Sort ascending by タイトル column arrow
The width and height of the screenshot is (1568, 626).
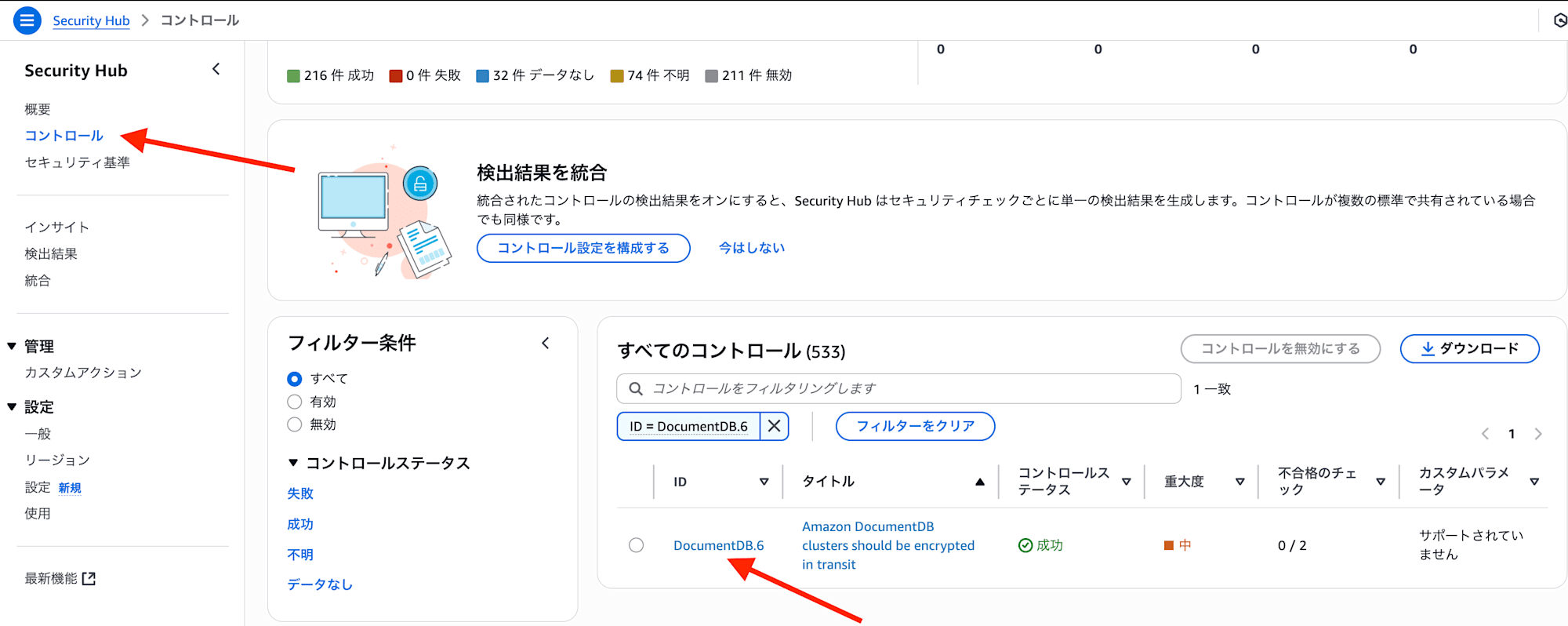tap(980, 482)
